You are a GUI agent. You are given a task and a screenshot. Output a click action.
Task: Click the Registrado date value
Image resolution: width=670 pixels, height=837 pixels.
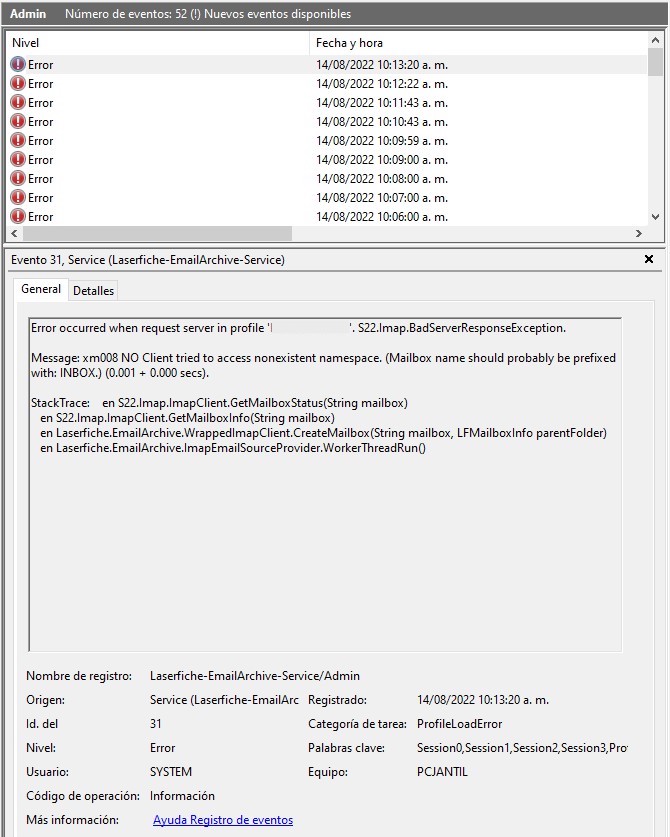(483, 700)
